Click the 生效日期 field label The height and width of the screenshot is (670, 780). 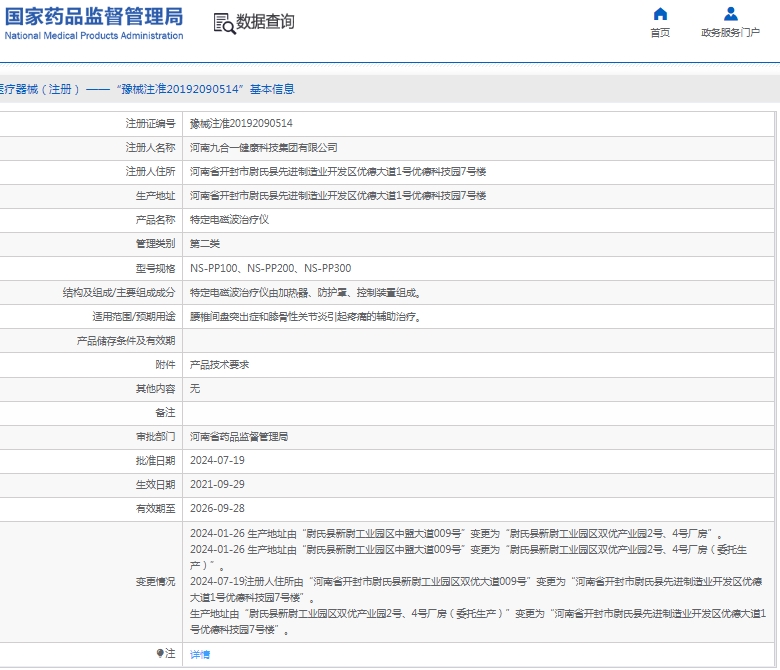156,484
